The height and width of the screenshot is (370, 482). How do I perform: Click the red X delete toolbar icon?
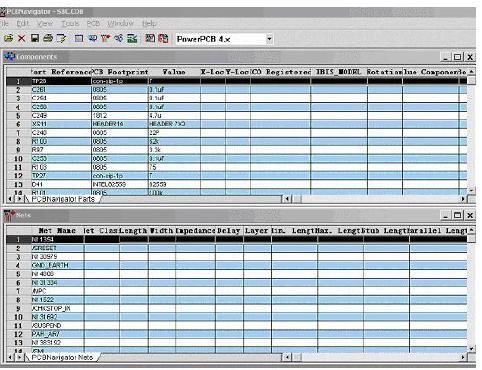tap(22, 39)
